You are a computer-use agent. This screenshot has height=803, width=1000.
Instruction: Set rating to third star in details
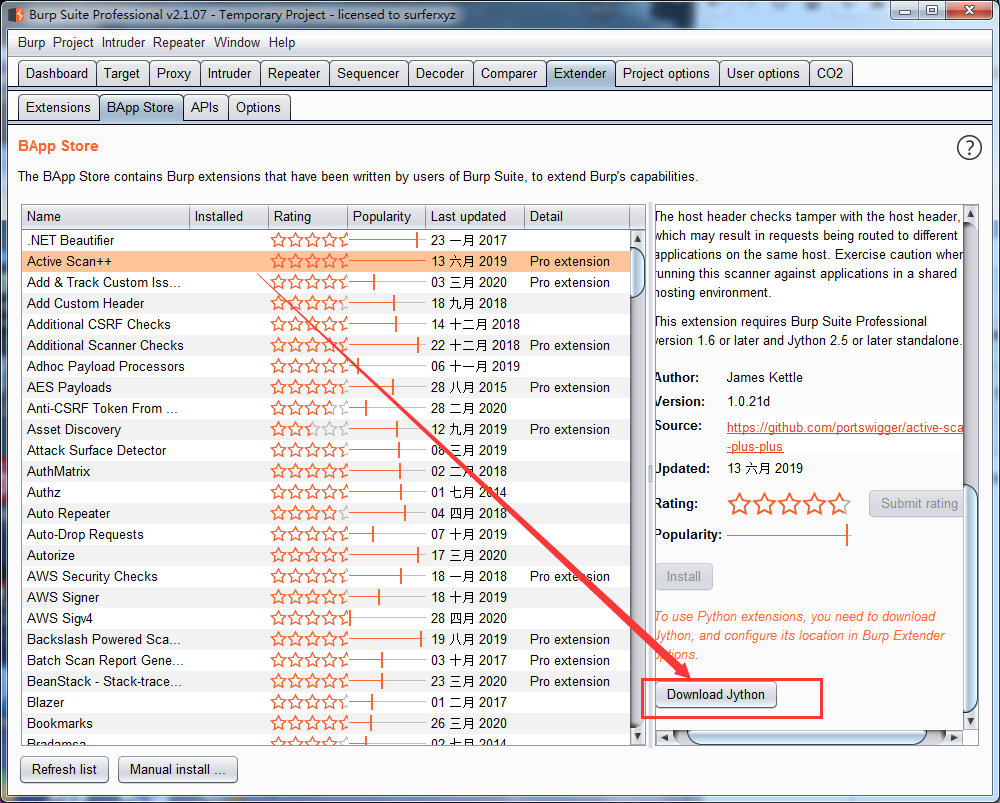[x=790, y=504]
